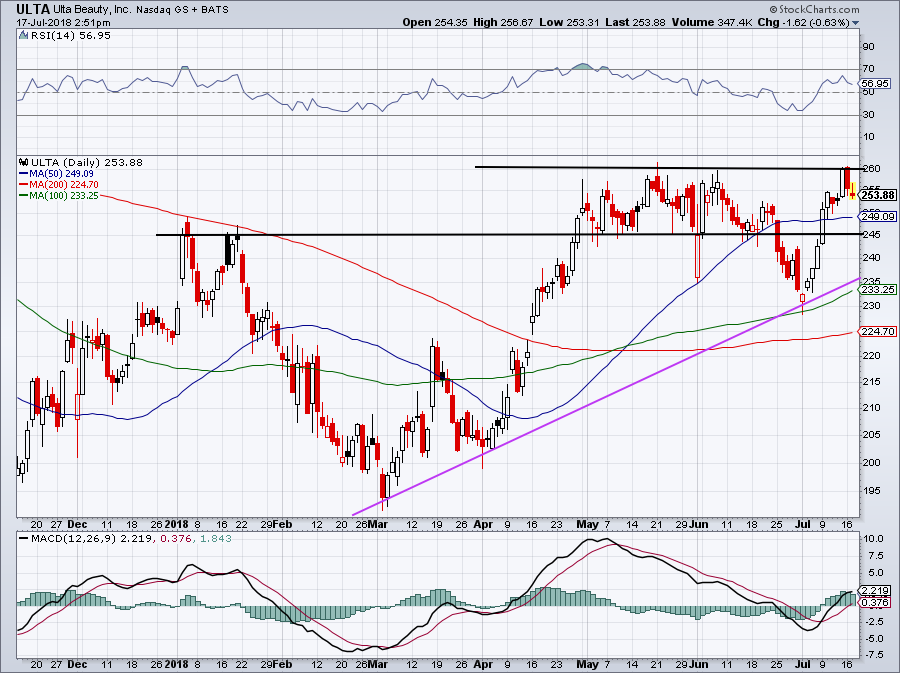Click the 224.70 MA200 price tag
Viewport: 900px width, 673px height.
[878, 332]
